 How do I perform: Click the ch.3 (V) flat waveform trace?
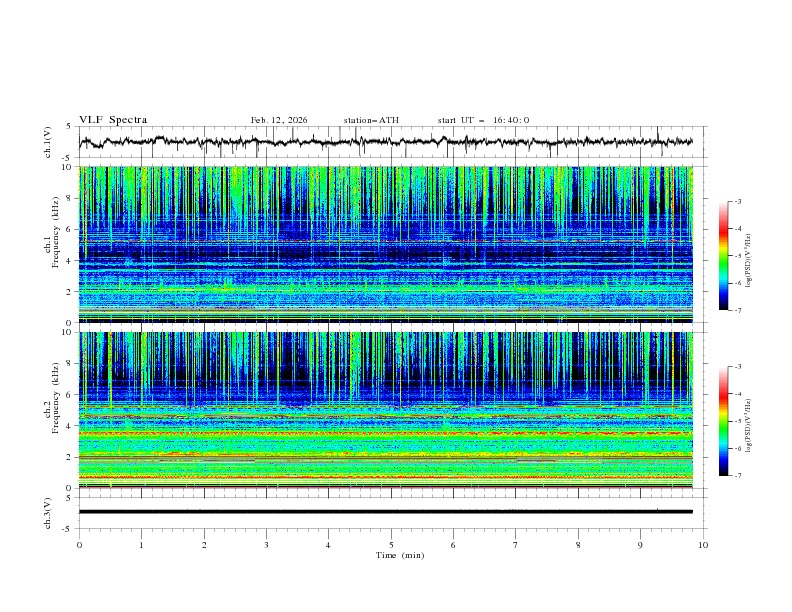tap(390, 511)
